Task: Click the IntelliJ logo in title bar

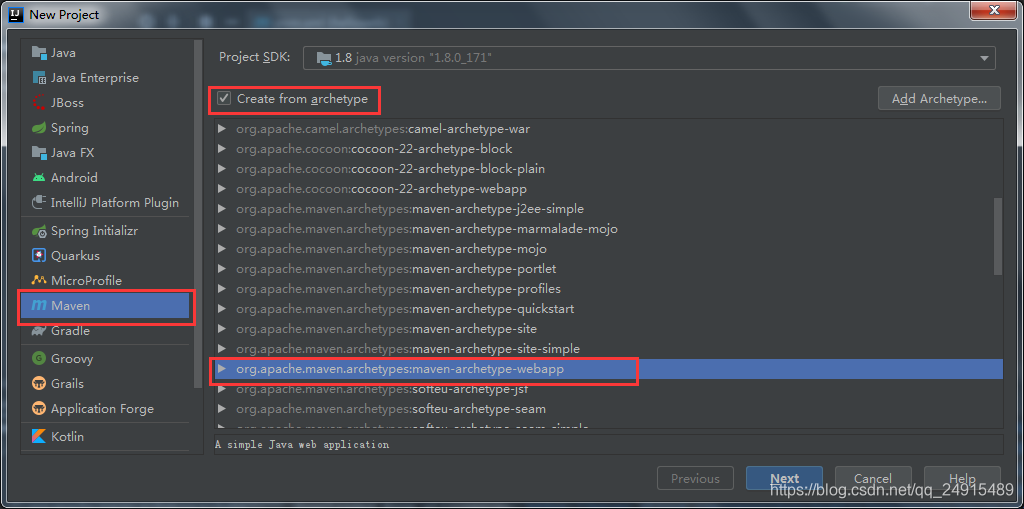Action: (x=16, y=14)
